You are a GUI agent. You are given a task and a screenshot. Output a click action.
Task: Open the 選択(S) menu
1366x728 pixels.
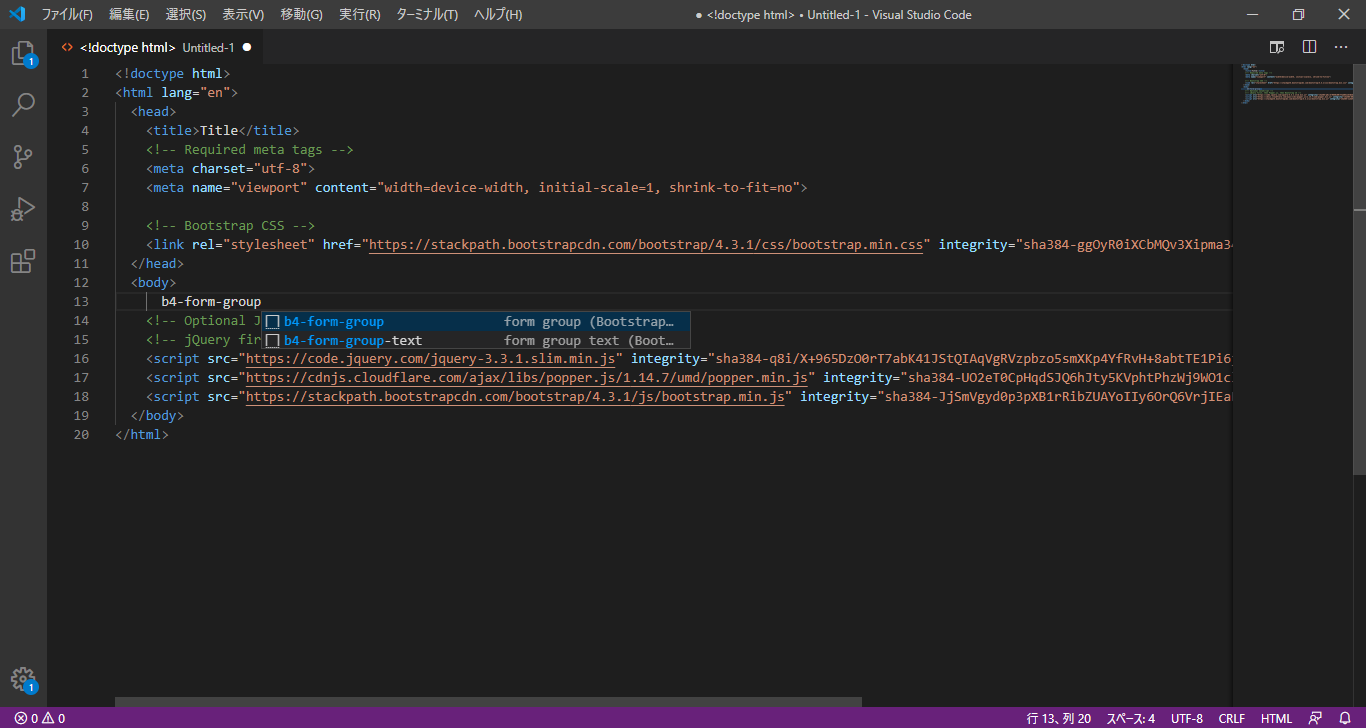coord(186,14)
